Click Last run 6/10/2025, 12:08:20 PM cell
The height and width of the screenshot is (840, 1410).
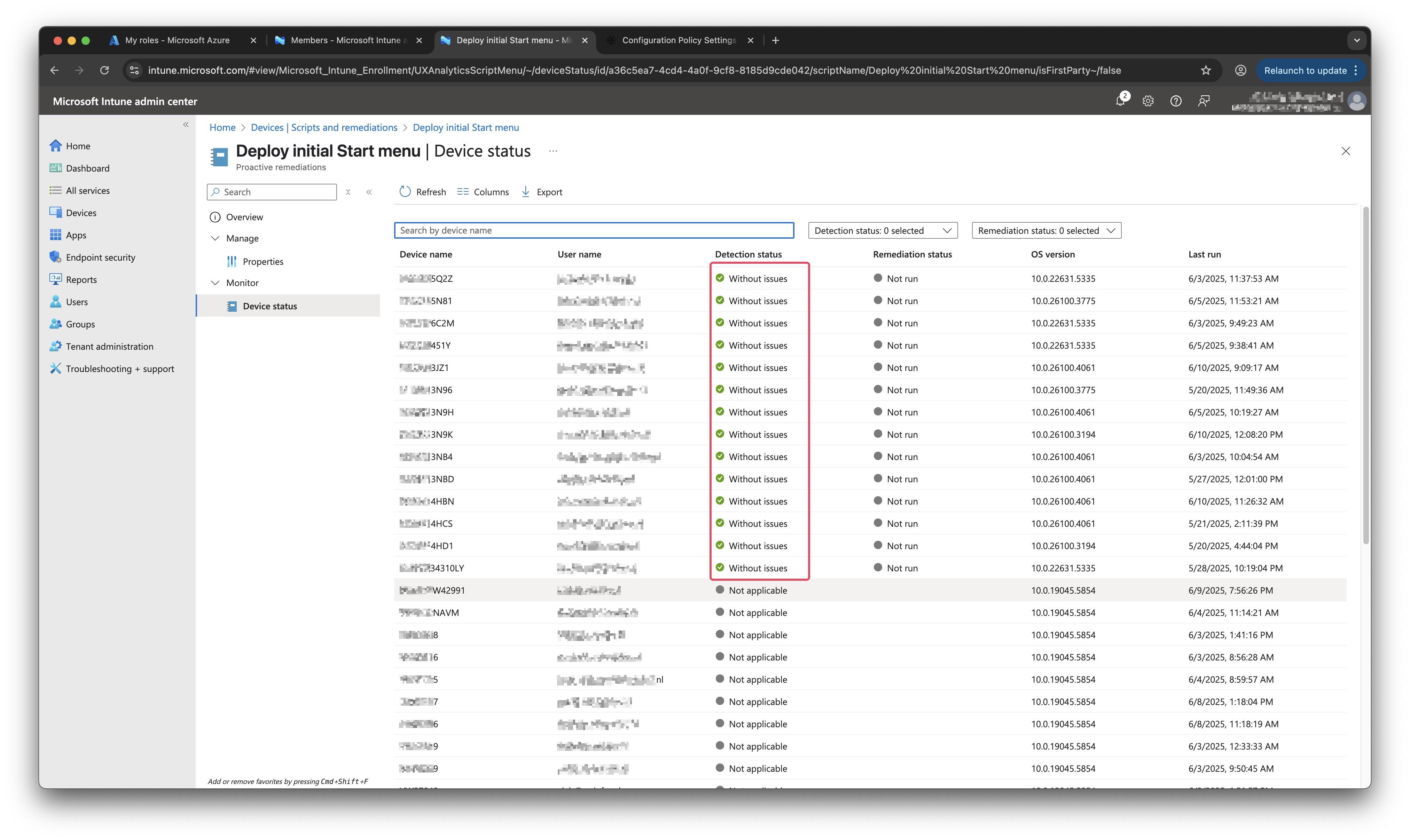pos(1235,435)
